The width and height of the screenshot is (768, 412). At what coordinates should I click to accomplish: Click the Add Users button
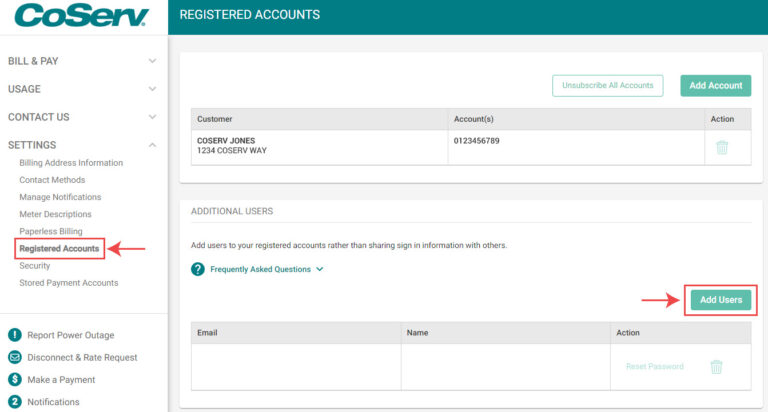[720, 300]
